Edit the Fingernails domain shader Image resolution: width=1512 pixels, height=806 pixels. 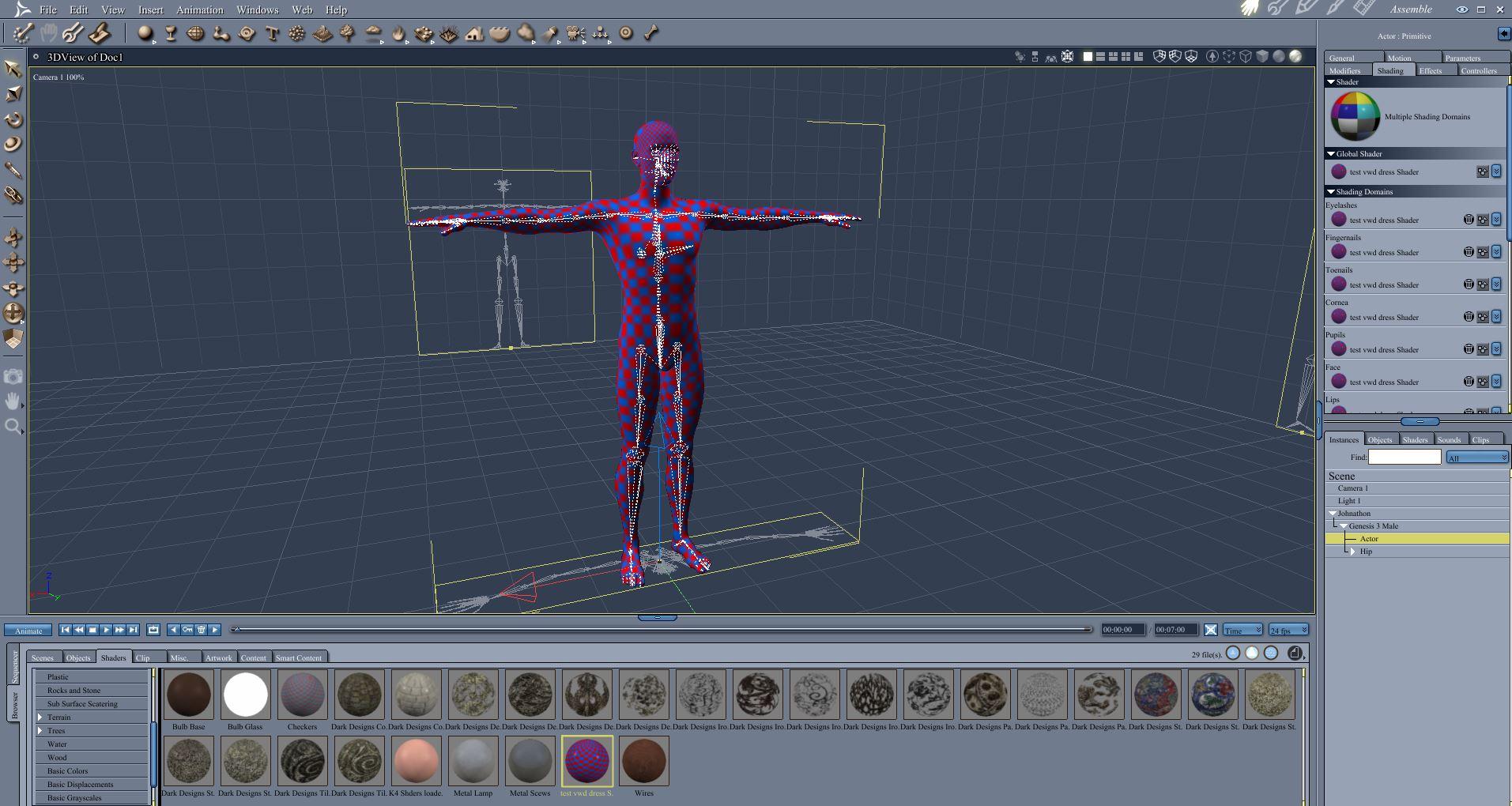1483,252
